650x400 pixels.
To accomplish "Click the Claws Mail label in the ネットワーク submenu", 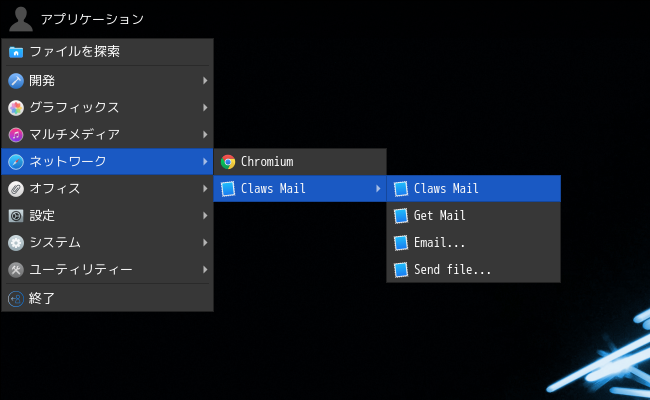I will tap(273, 188).
